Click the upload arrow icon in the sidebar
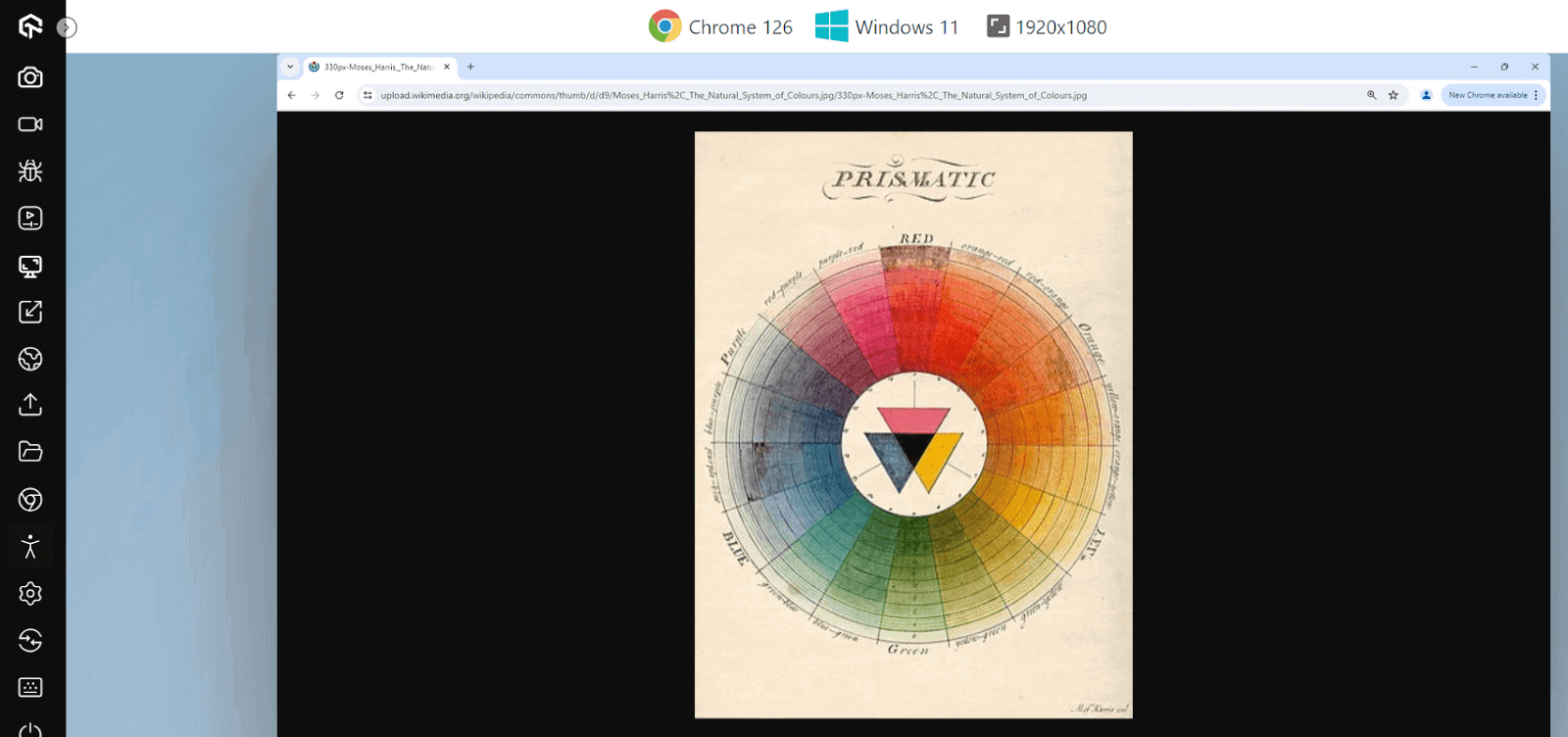 [30, 405]
